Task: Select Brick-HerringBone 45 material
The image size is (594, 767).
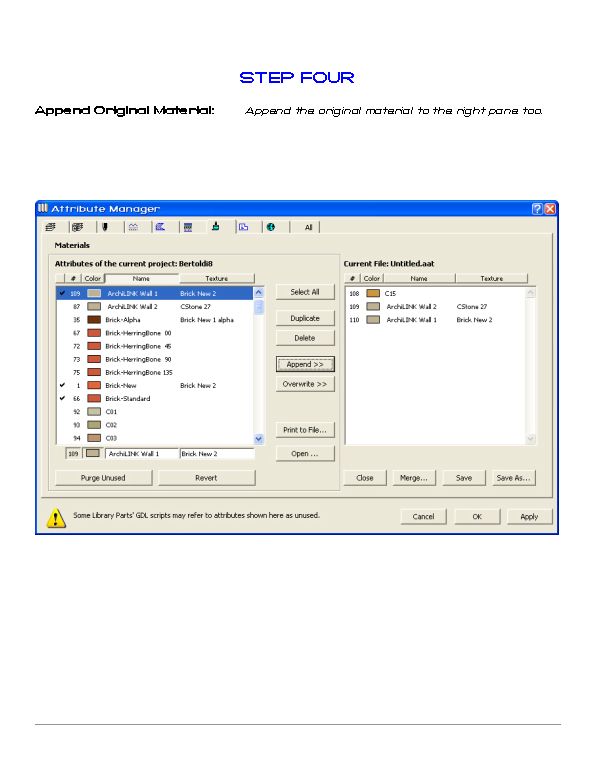Action: pyautogui.click(x=155, y=346)
